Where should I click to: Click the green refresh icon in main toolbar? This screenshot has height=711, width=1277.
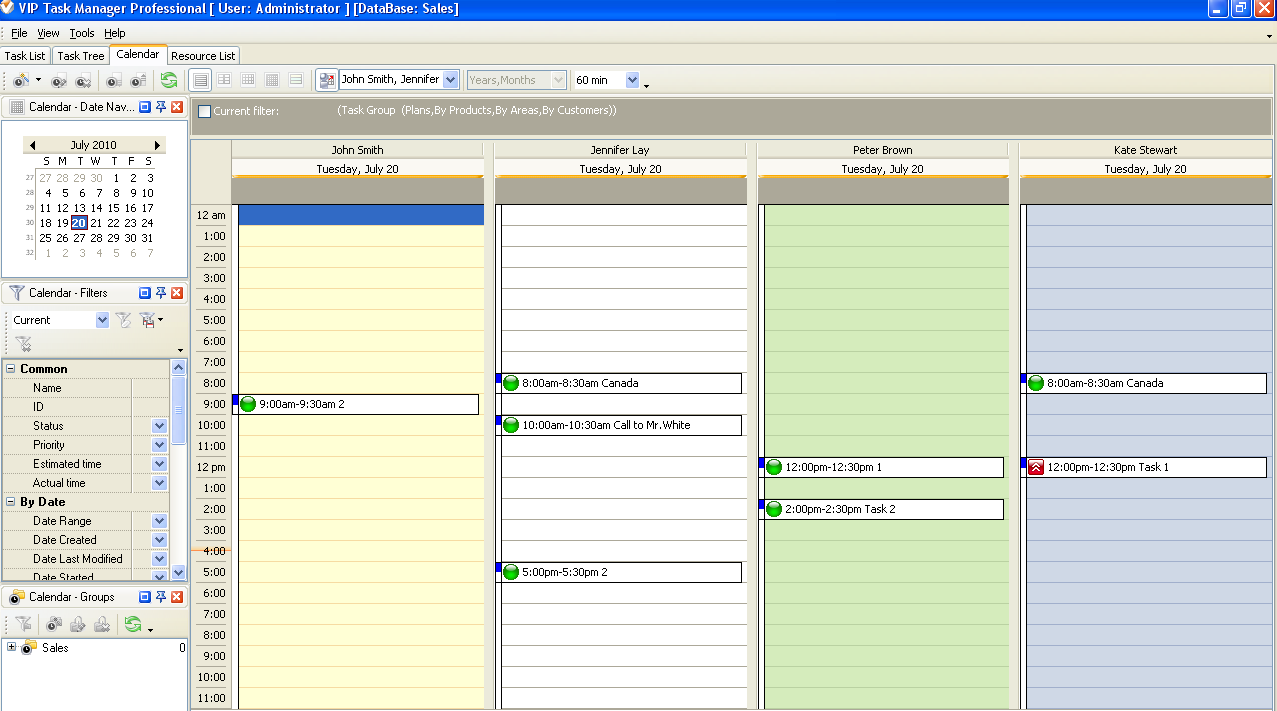click(x=168, y=80)
